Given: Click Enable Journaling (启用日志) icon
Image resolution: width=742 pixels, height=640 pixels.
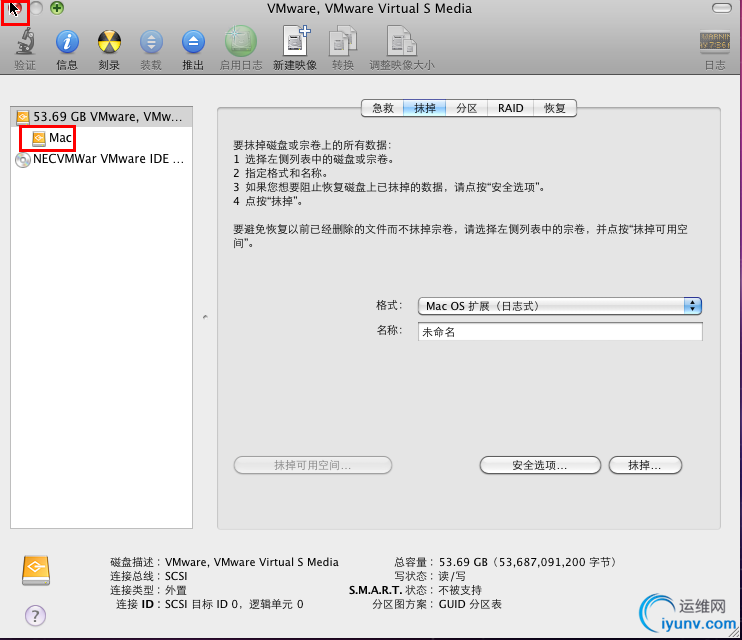Looking at the screenshot, I should pos(240,41).
